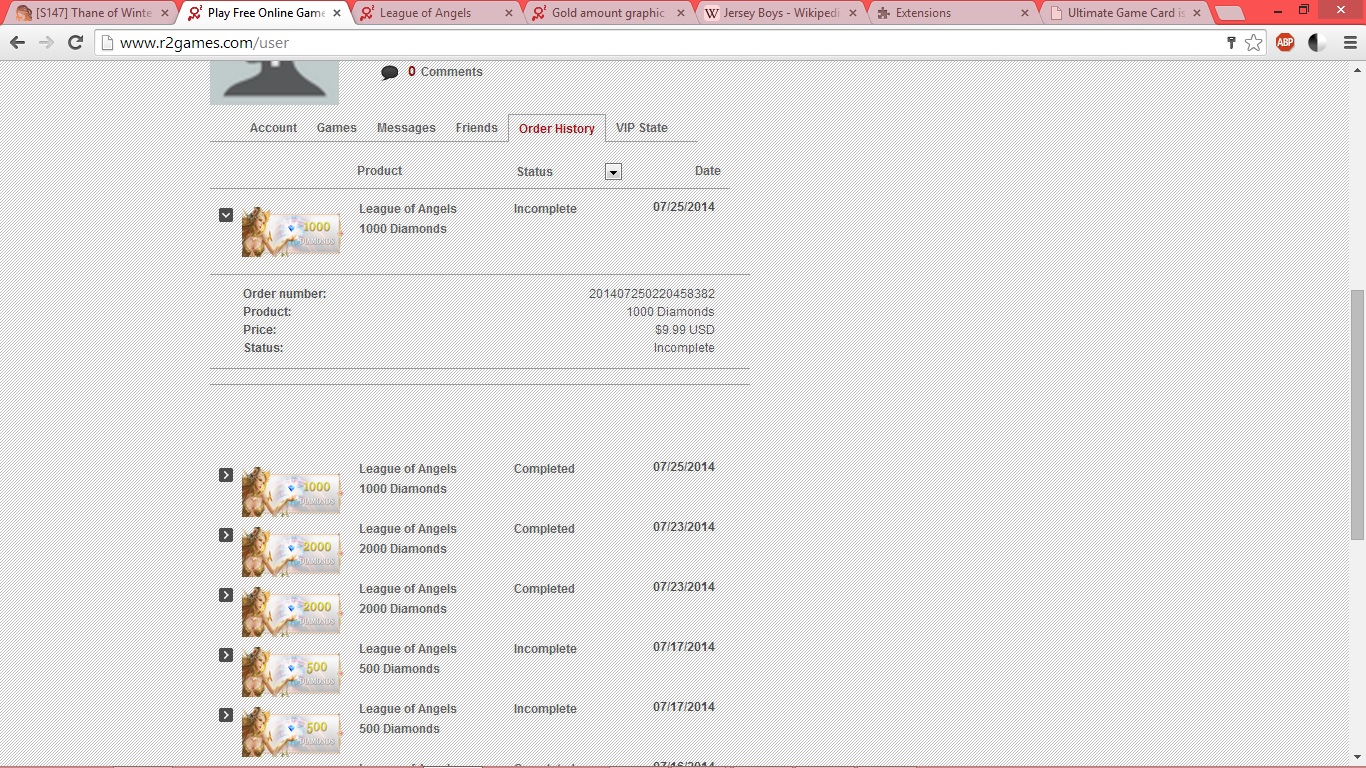Close the Extensions browser tab
The width and height of the screenshot is (1366, 768).
(x=1025, y=13)
